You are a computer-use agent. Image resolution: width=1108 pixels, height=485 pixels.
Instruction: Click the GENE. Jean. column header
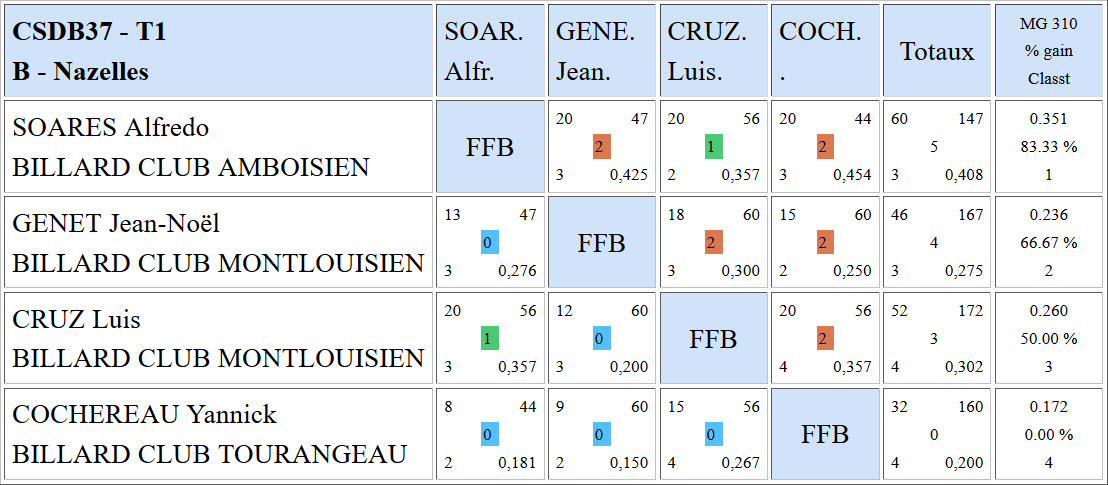tap(602, 51)
